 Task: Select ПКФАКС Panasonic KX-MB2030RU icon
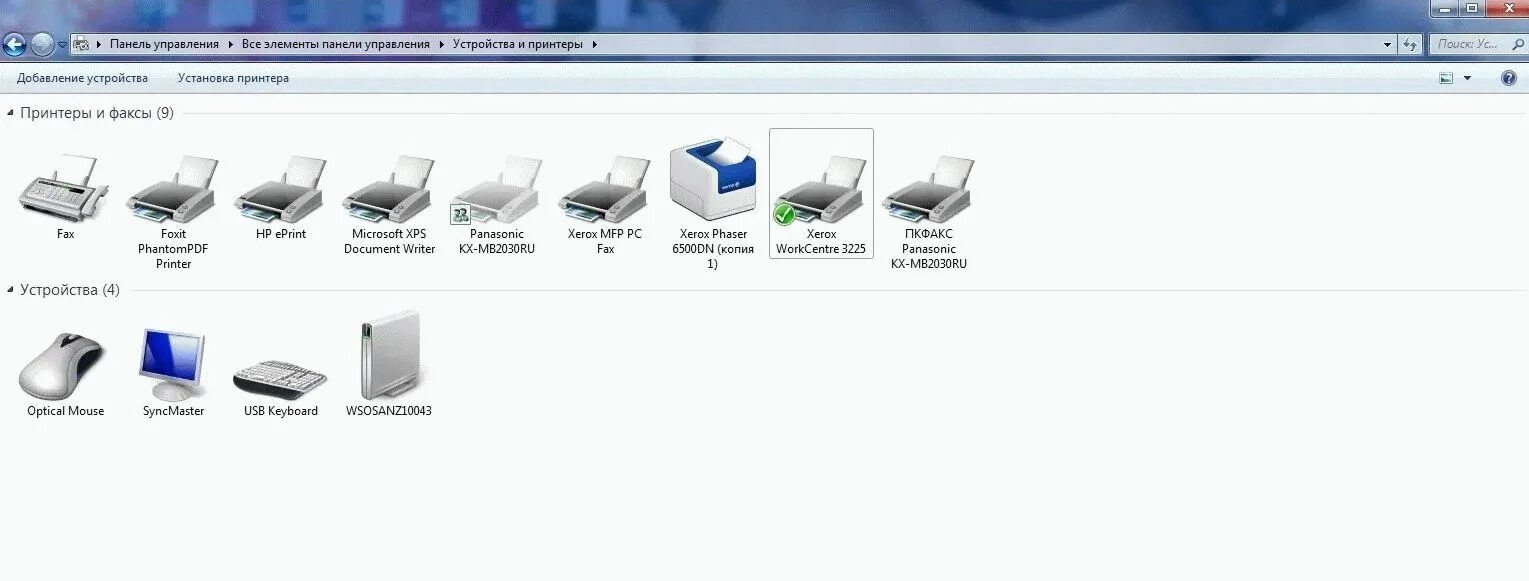[x=929, y=188]
